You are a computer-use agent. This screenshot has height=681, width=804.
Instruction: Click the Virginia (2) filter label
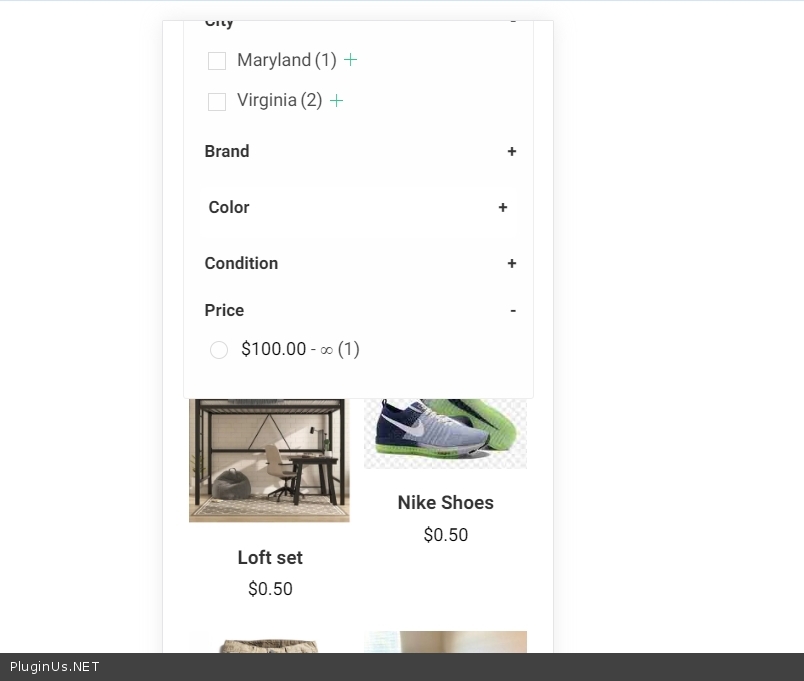(279, 100)
